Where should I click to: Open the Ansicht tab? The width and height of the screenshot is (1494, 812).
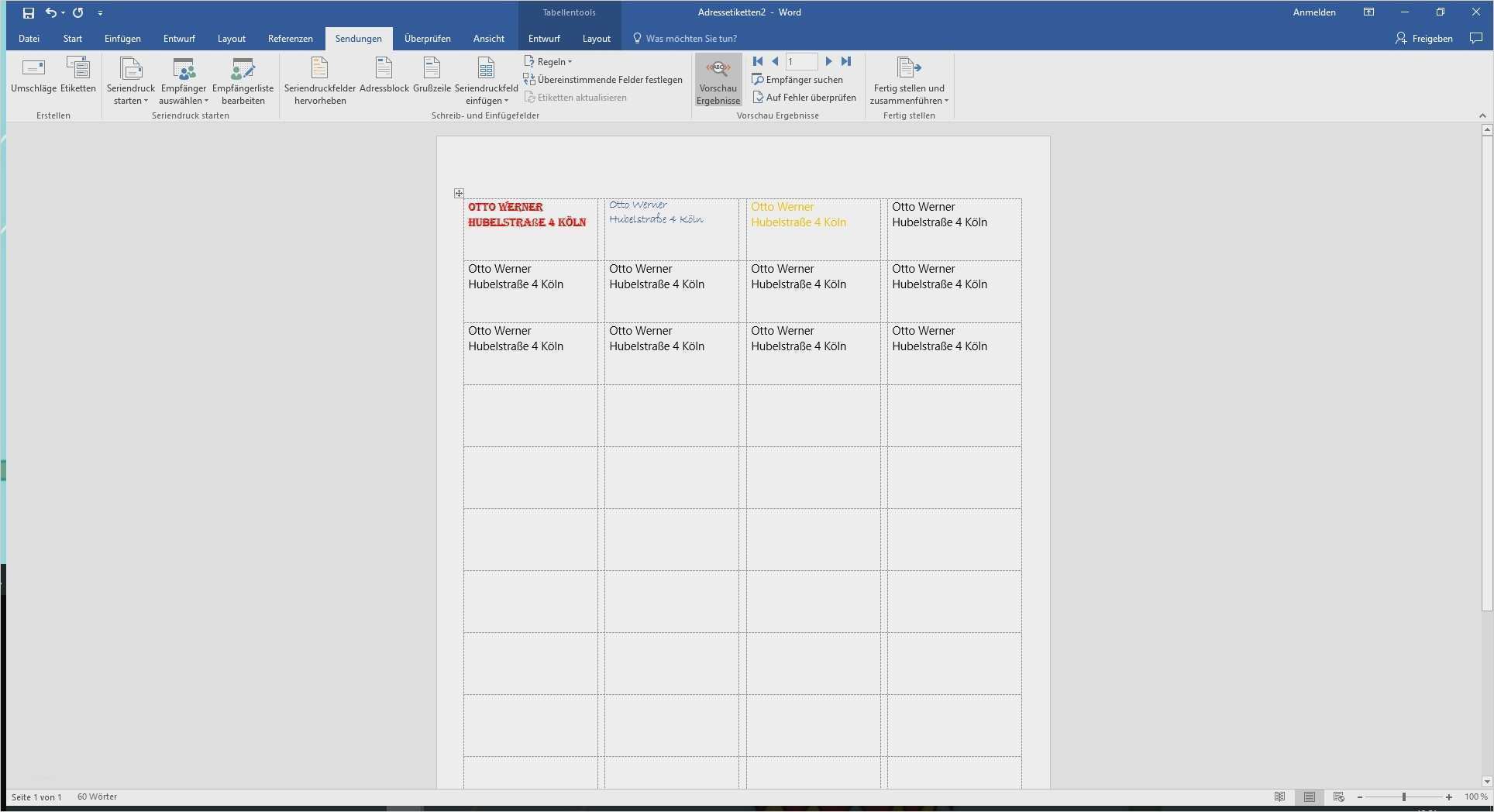click(x=489, y=39)
